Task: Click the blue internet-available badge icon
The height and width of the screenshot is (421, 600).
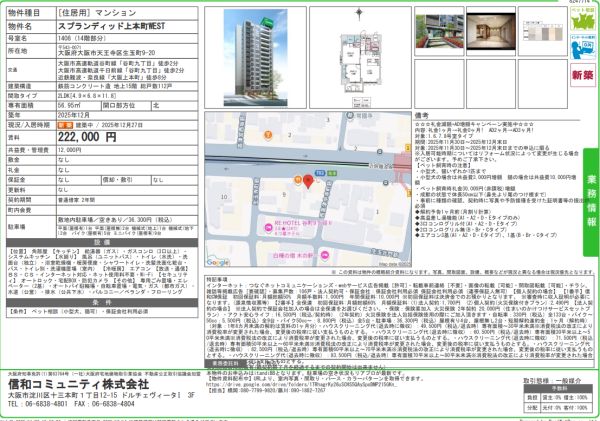Action: point(582,47)
